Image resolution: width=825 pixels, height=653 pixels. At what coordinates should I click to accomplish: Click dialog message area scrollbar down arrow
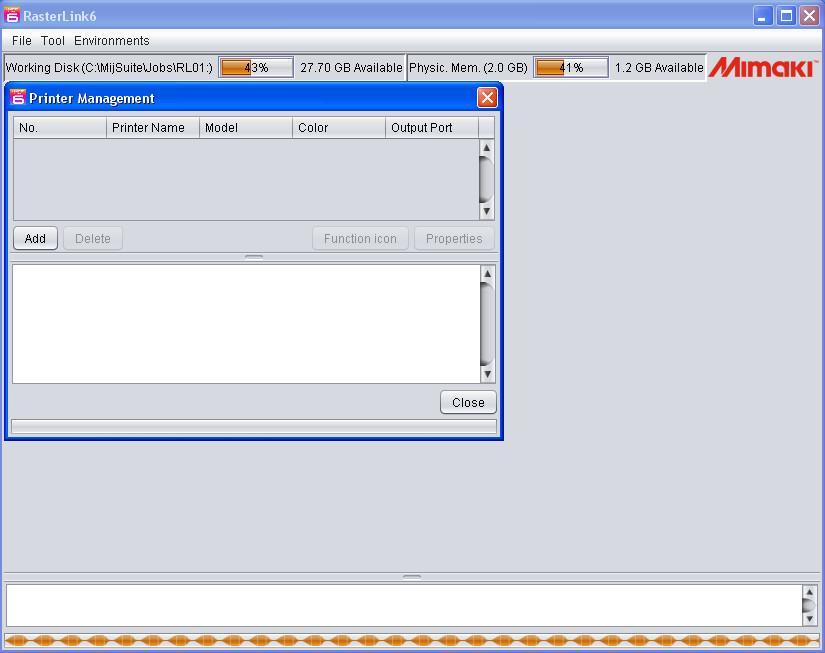coord(487,375)
